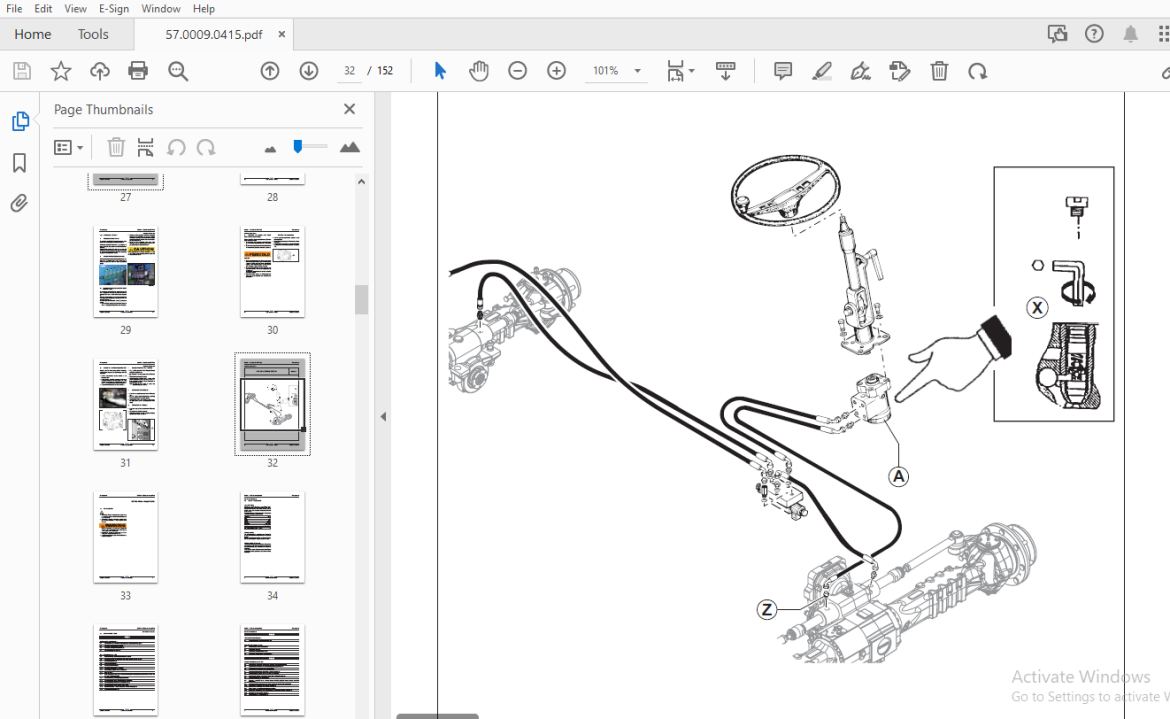Activate the Selection arrow tool
The width and height of the screenshot is (1170, 719).
[440, 71]
